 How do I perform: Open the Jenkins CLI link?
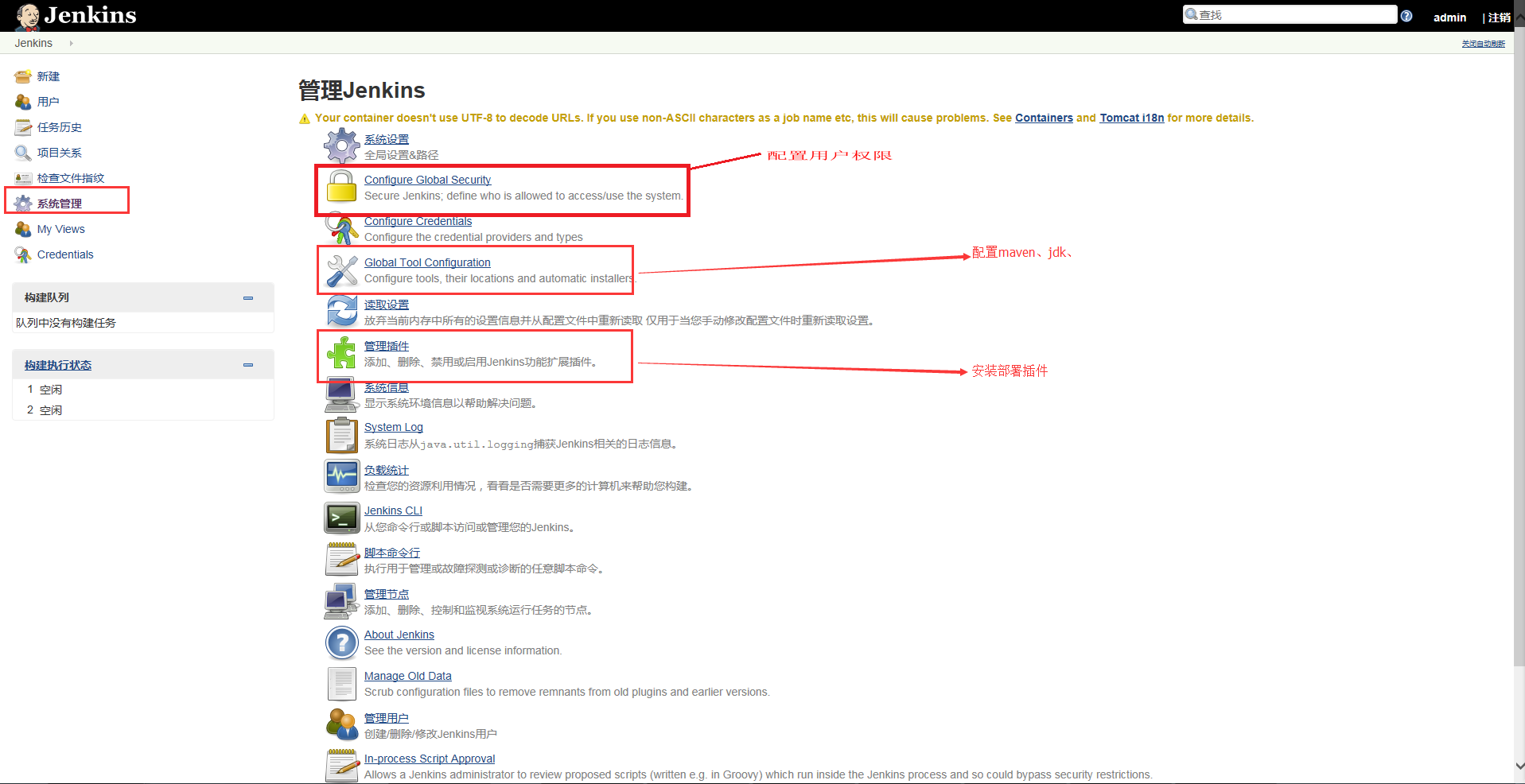coord(393,510)
